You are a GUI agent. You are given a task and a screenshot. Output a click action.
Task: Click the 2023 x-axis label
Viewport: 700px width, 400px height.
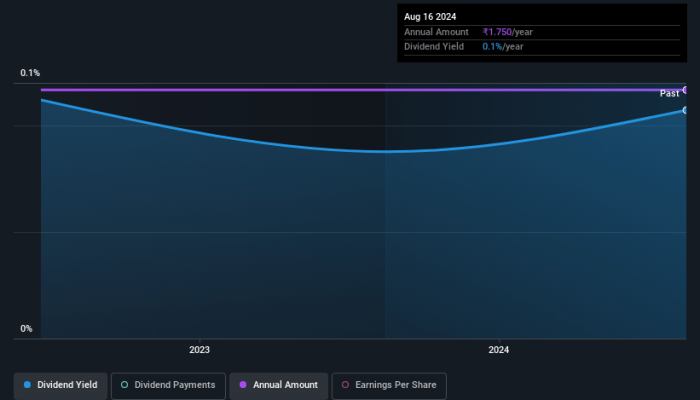(x=199, y=350)
